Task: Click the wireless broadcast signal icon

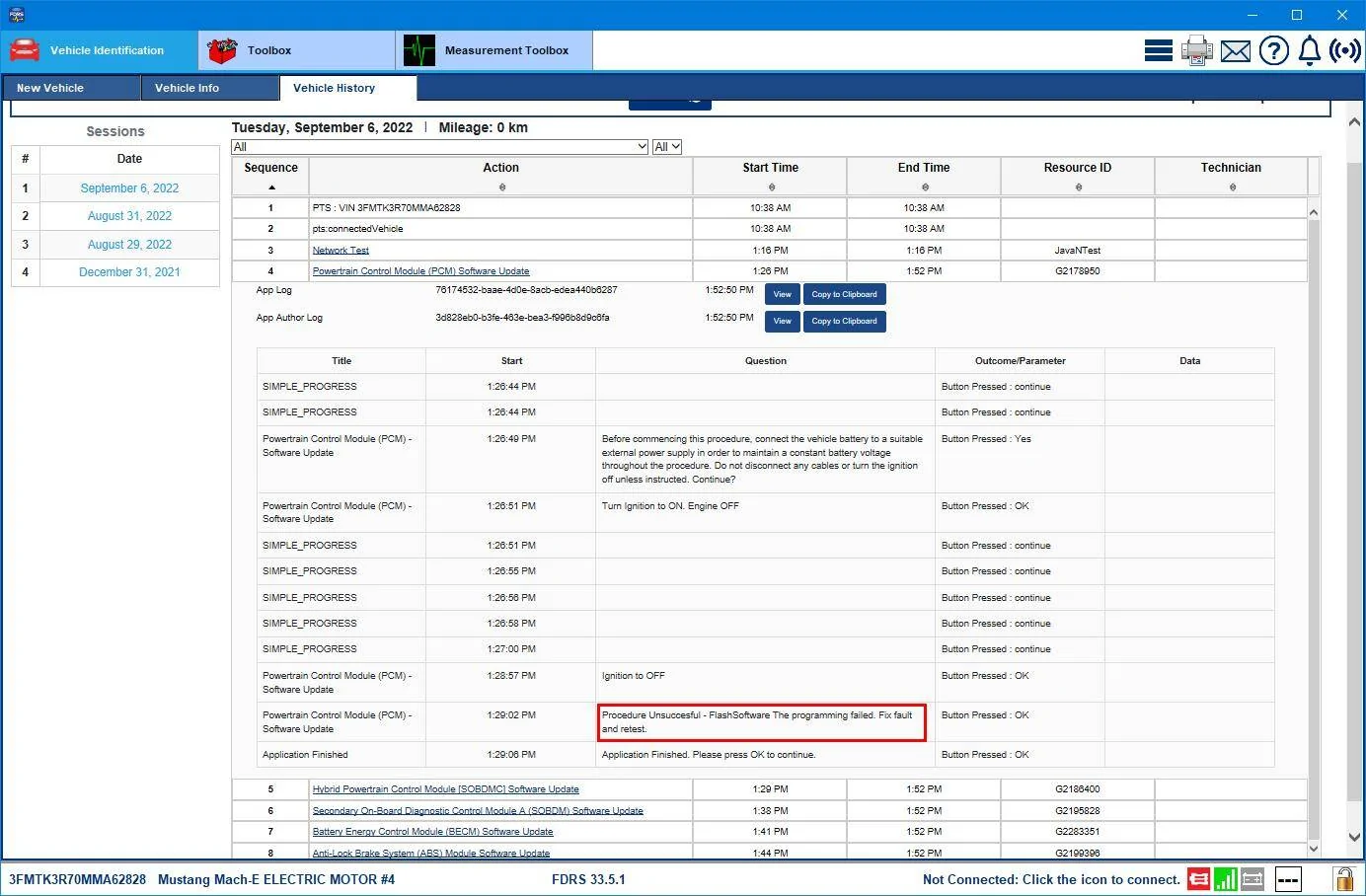Action: click(x=1345, y=50)
